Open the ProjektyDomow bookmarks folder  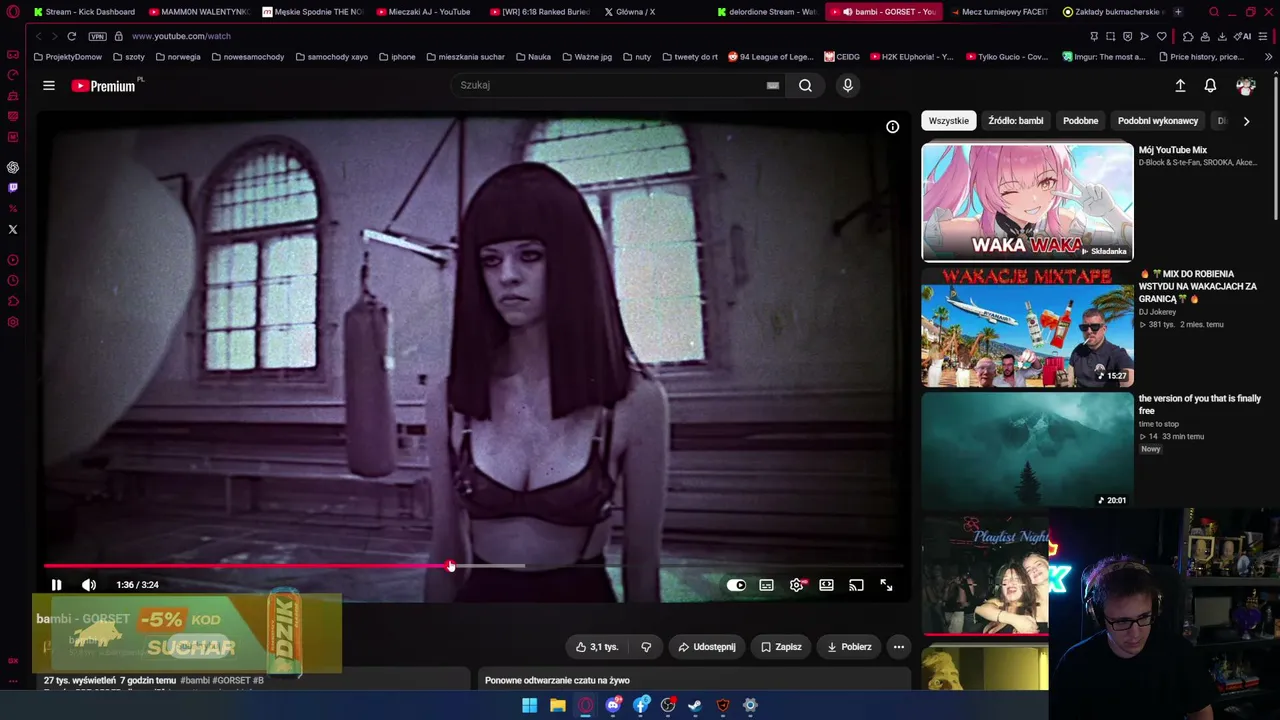[x=68, y=57]
